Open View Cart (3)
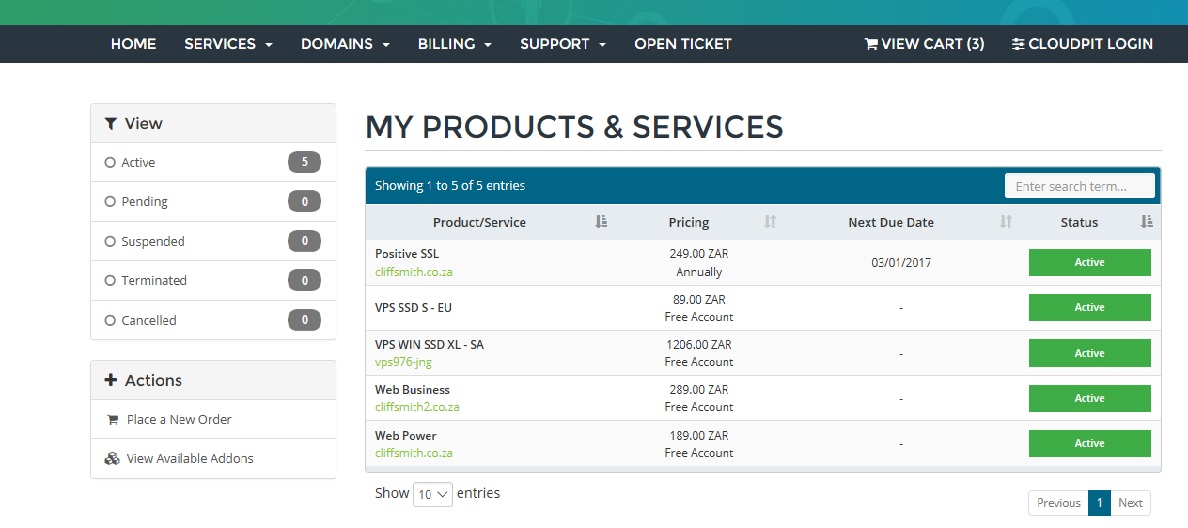 pos(924,44)
